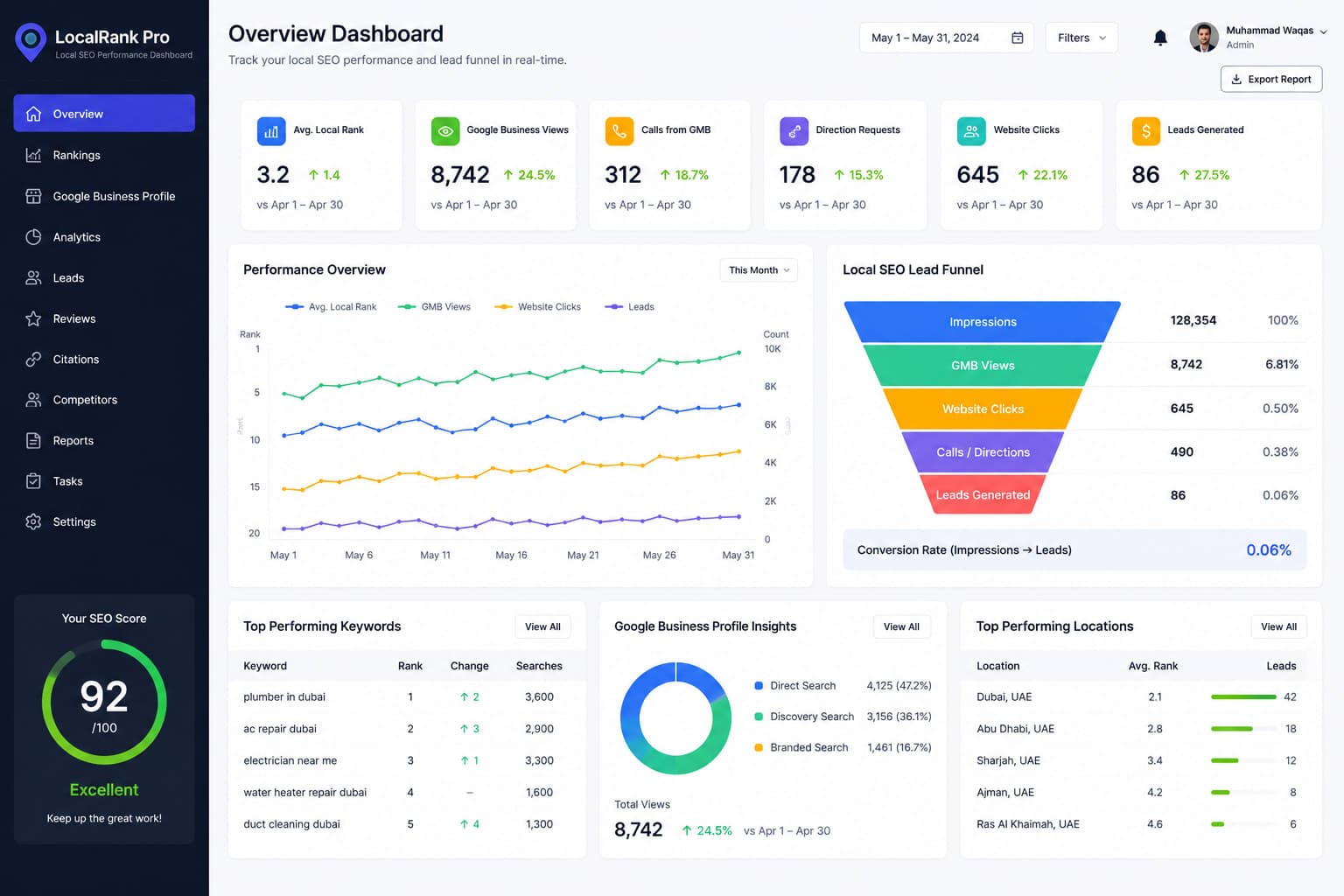
Task: Open the This Month period dropdown
Action: point(759,270)
